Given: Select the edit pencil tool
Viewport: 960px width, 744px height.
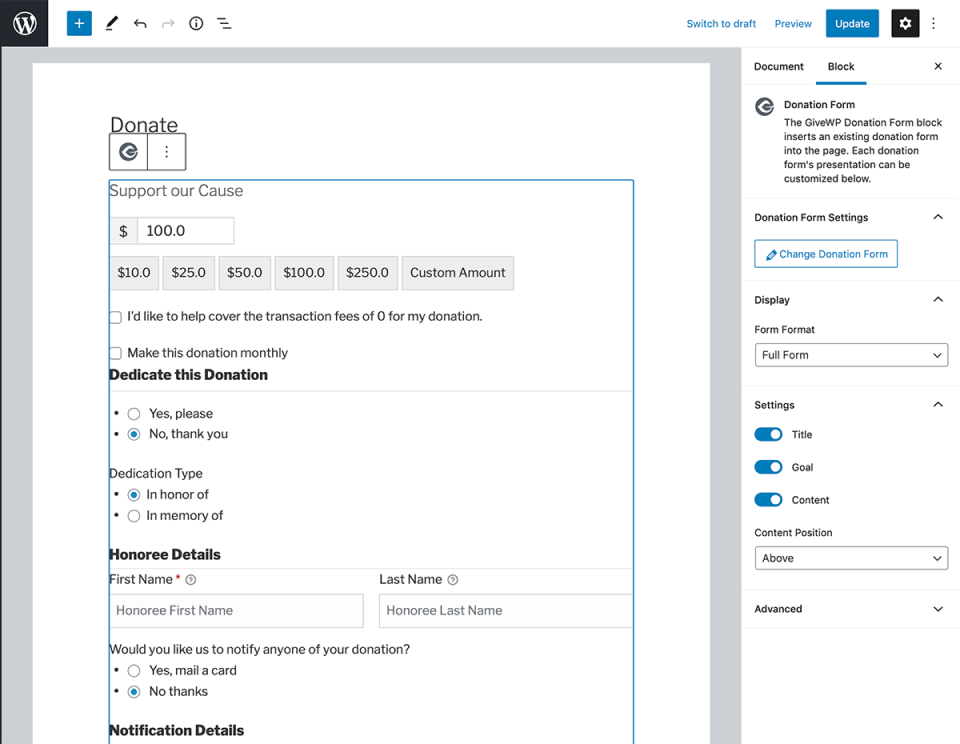Looking at the screenshot, I should (x=111, y=23).
